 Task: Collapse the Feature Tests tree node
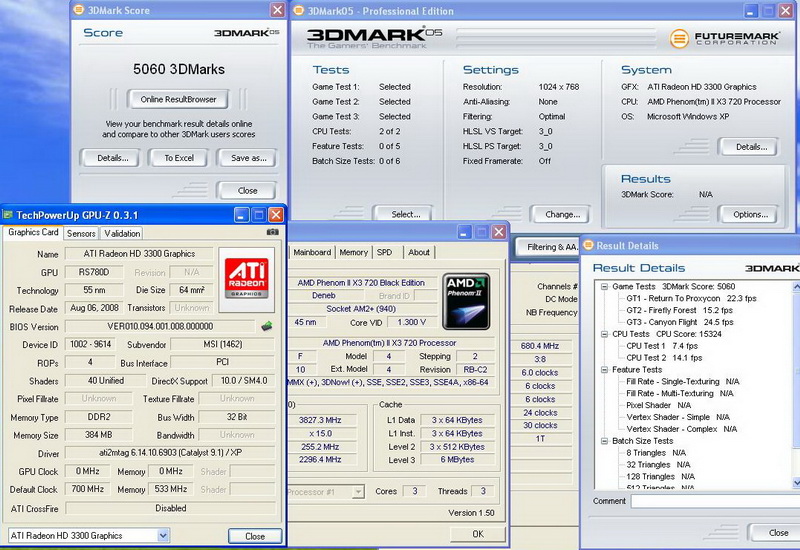pyautogui.click(x=604, y=370)
